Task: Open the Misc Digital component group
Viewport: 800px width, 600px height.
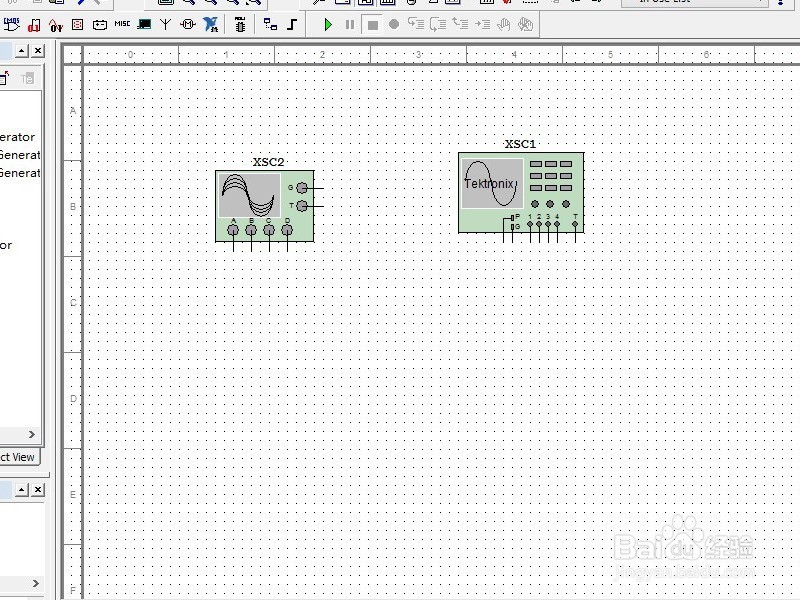Action: pyautogui.click(x=34, y=24)
